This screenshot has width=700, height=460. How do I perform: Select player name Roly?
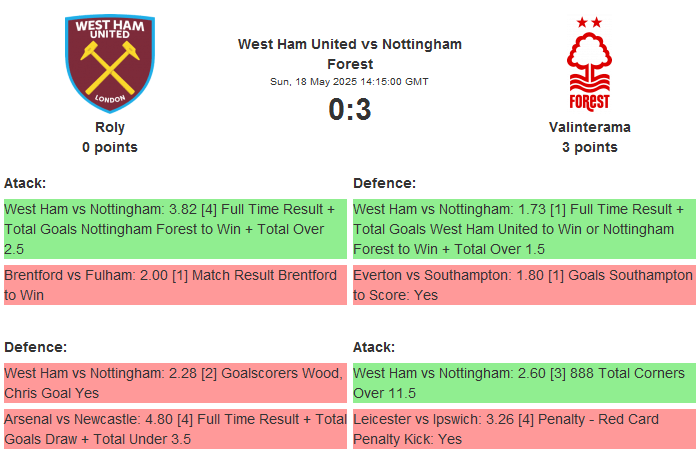110,127
